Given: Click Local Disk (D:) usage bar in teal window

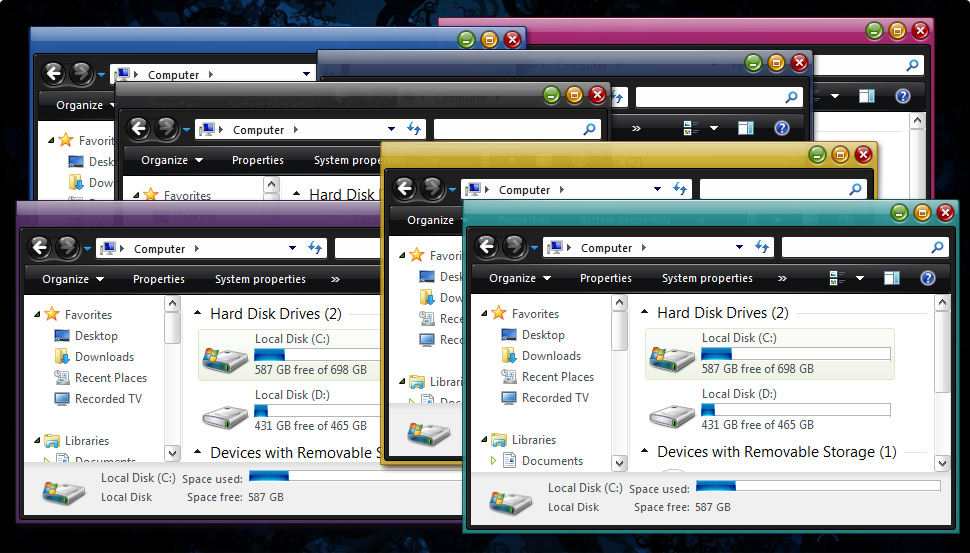Looking at the screenshot, I should 796,409.
